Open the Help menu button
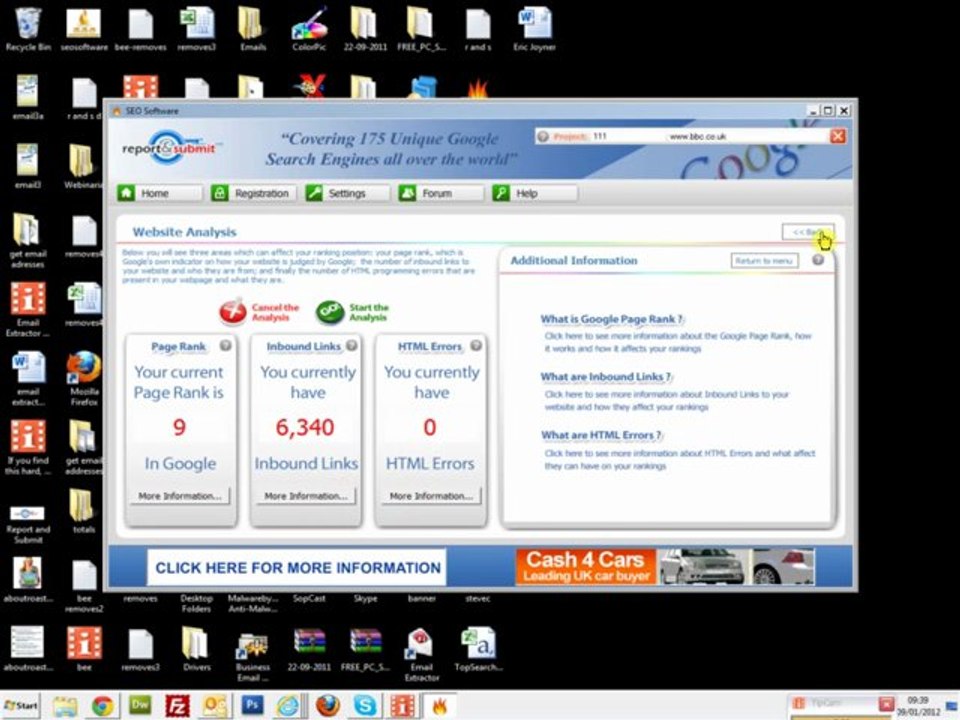 (534, 193)
